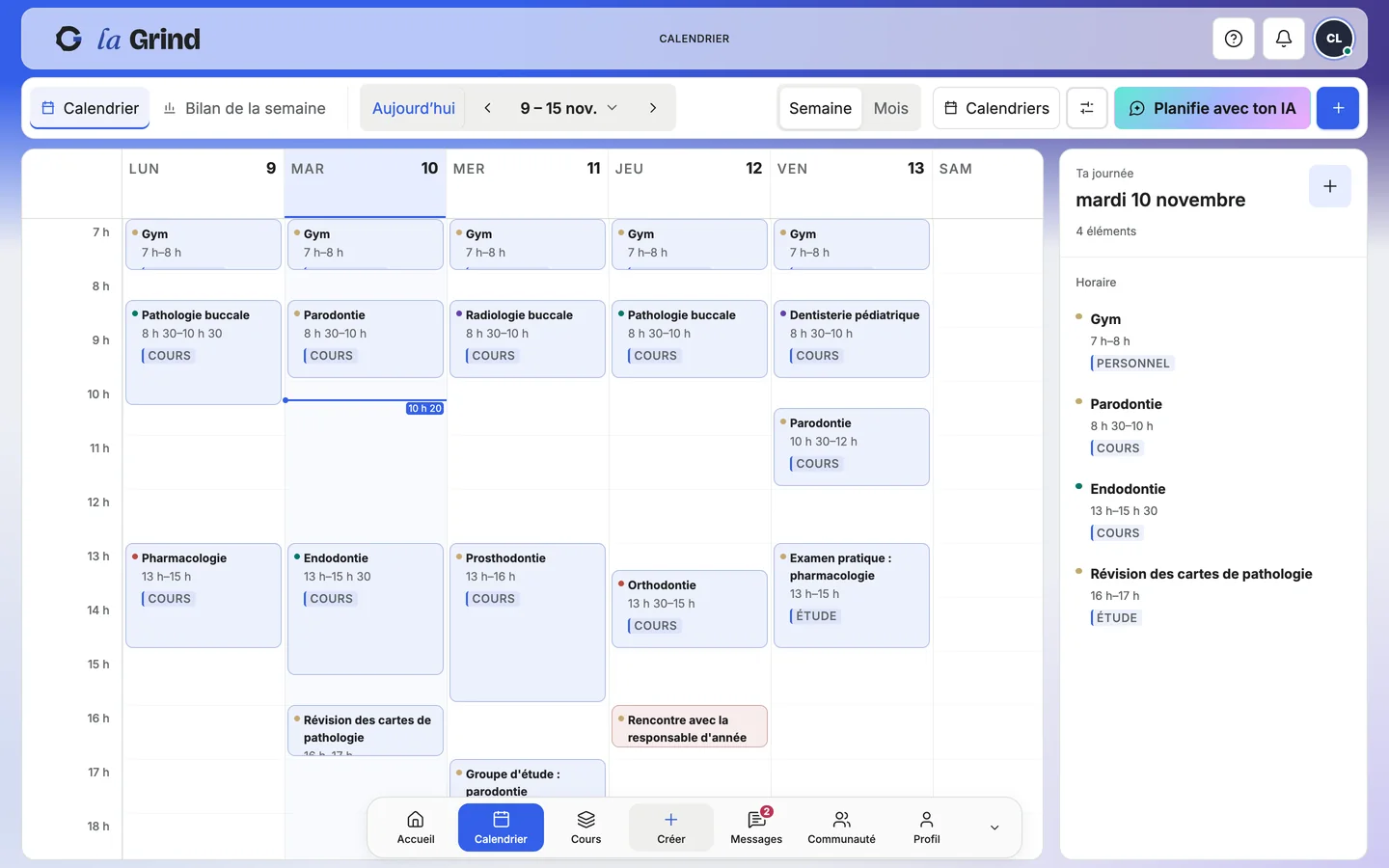The height and width of the screenshot is (868, 1389).
Task: Open Endodontie item in Ta journée panel
Action: (x=1213, y=510)
